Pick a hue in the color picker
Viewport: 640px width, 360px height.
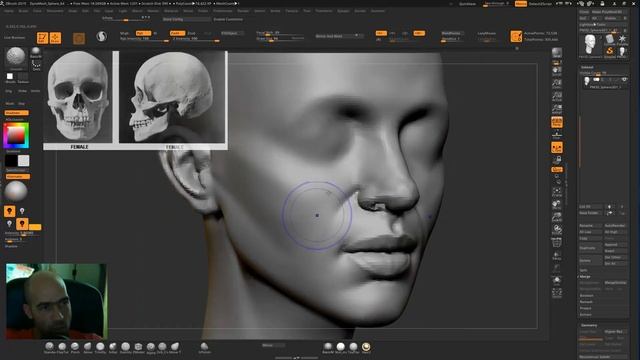click(16, 135)
